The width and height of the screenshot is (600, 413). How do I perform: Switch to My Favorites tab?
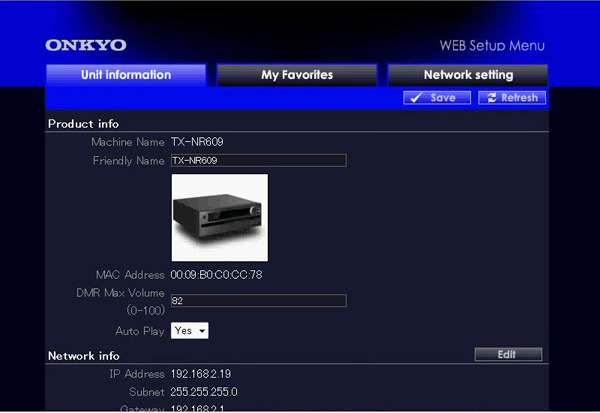pos(297,75)
